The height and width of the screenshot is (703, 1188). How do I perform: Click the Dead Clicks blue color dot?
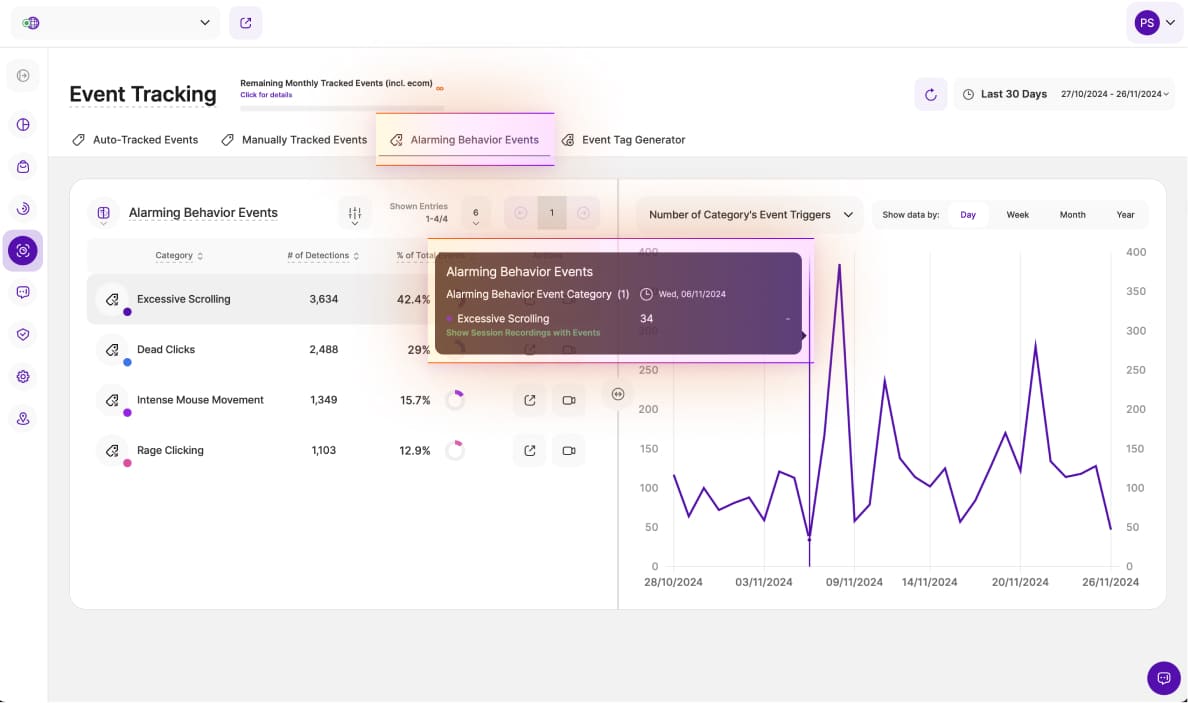(x=127, y=362)
